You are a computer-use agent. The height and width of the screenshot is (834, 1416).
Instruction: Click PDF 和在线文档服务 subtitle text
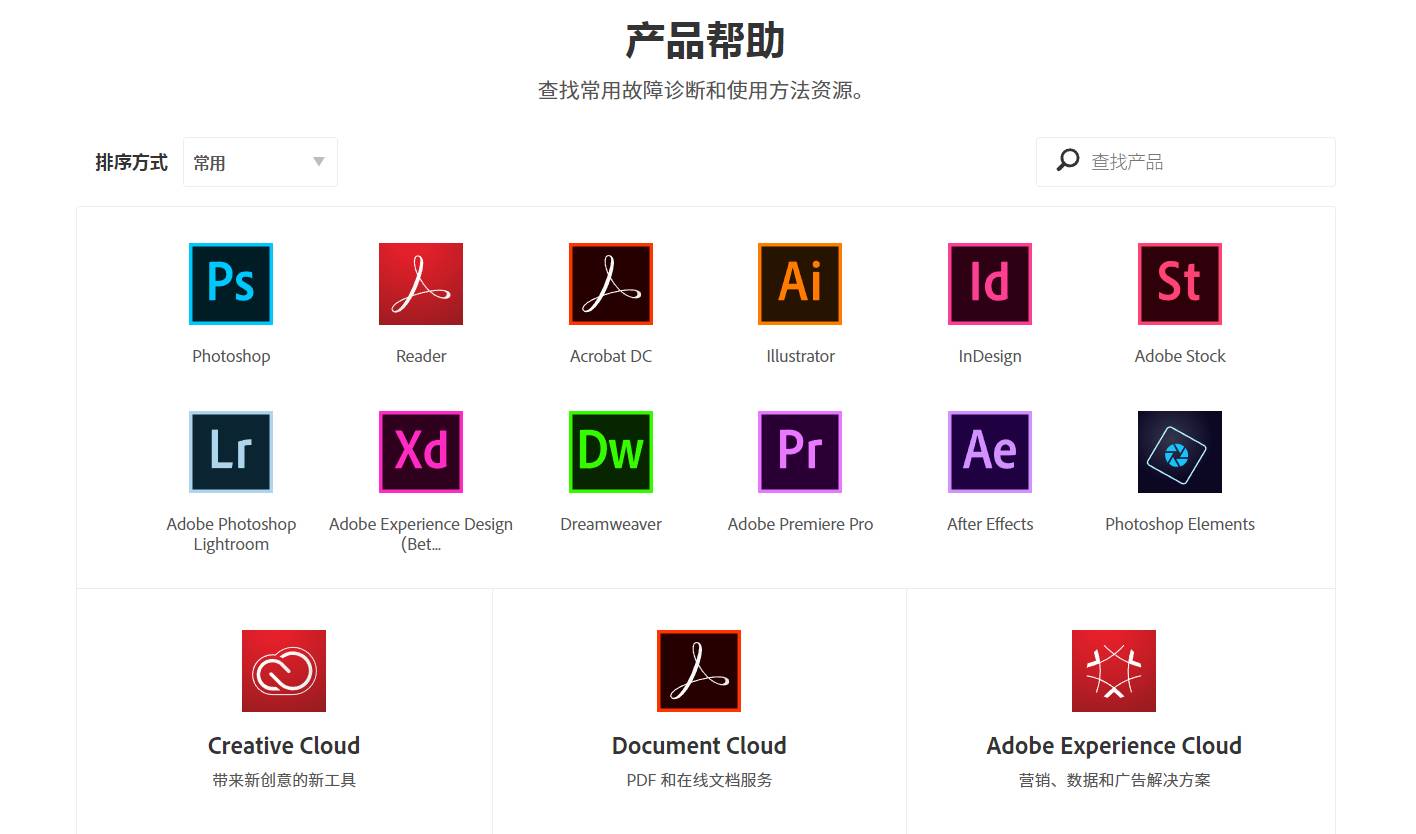click(699, 780)
